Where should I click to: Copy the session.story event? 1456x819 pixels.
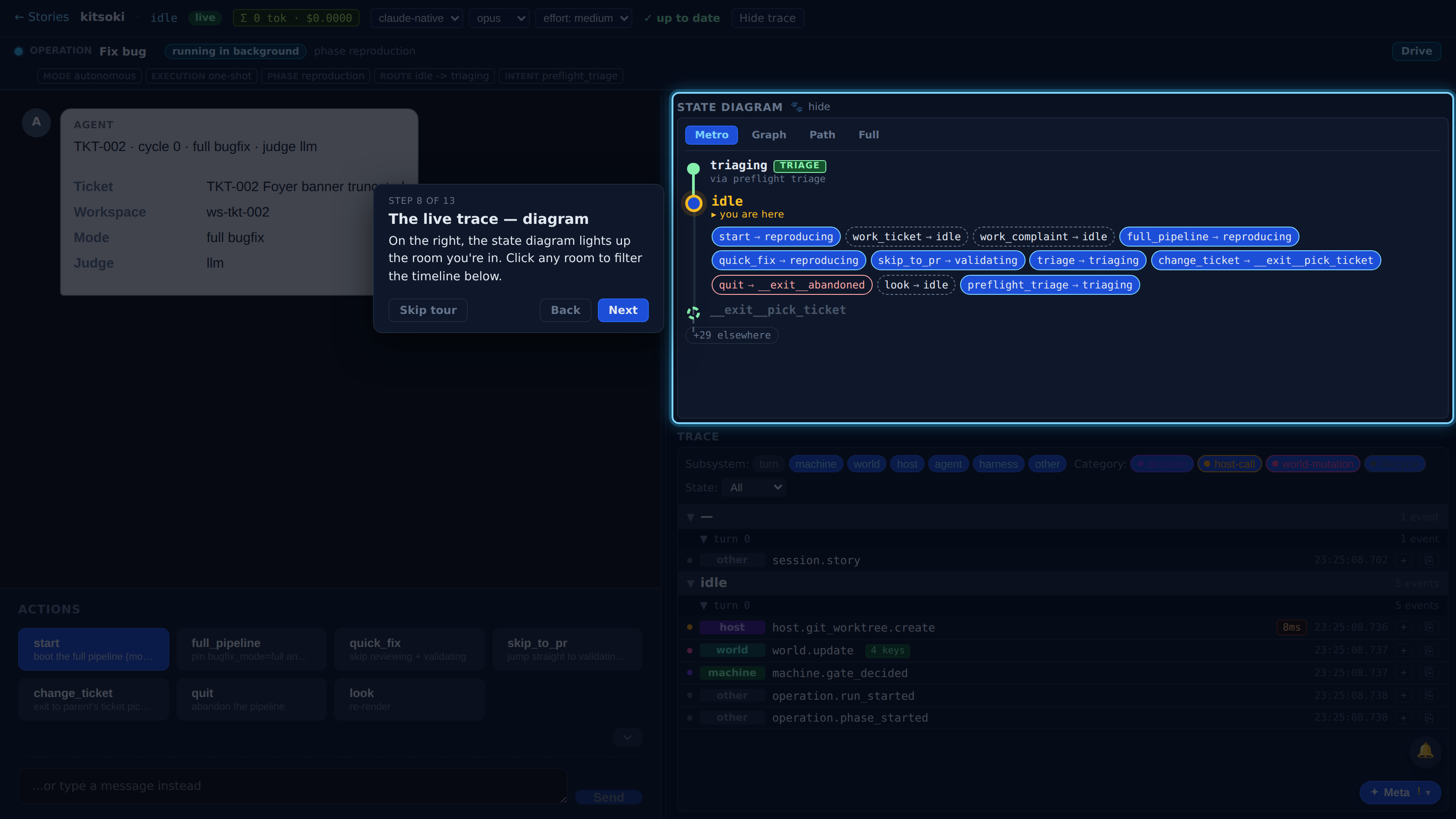pos(1429,560)
